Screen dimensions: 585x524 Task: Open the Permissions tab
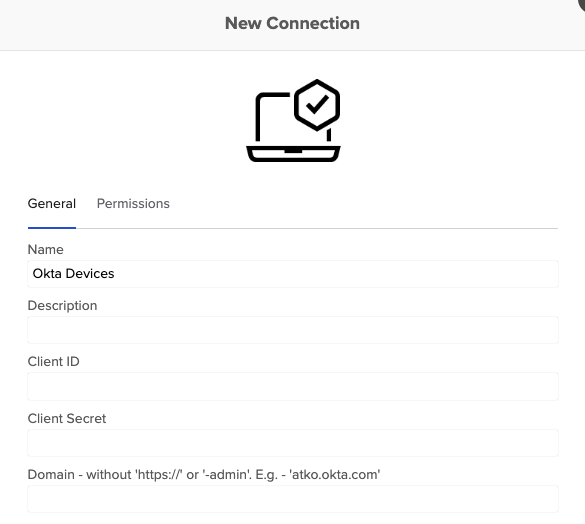tap(133, 204)
